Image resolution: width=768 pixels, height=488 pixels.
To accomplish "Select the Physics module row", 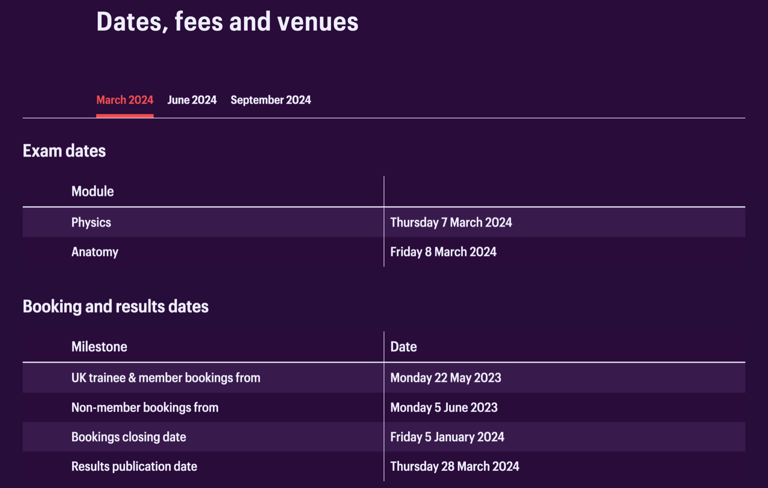I will click(91, 222).
